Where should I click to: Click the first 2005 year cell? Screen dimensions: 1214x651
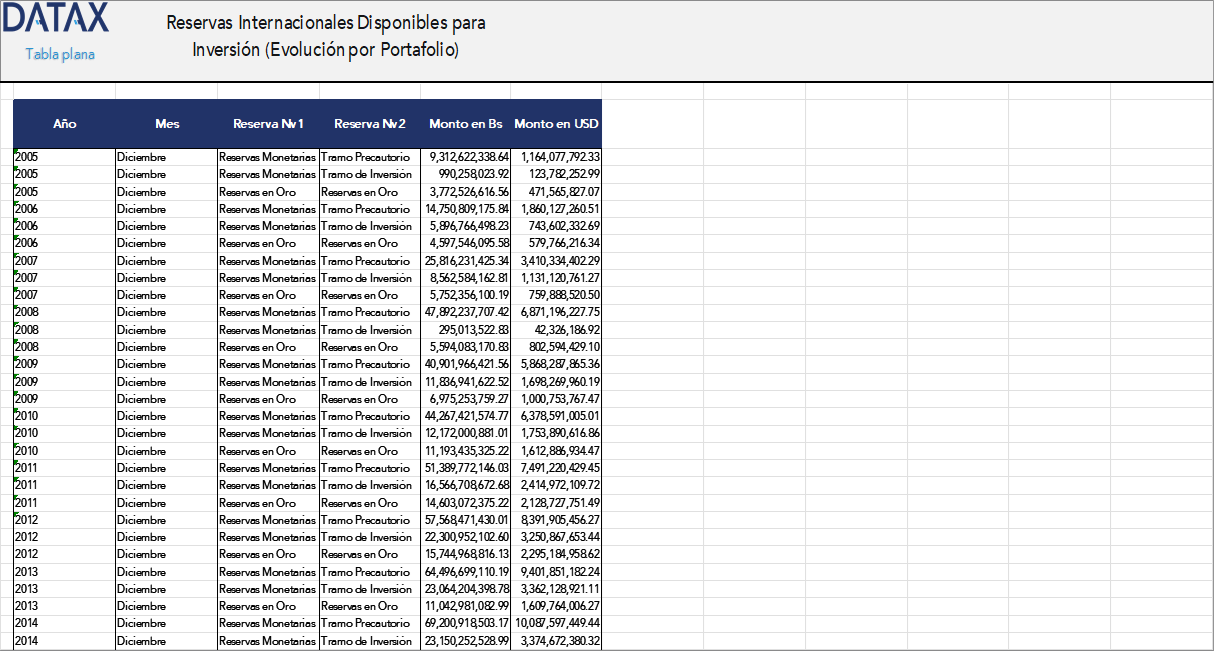[63, 157]
